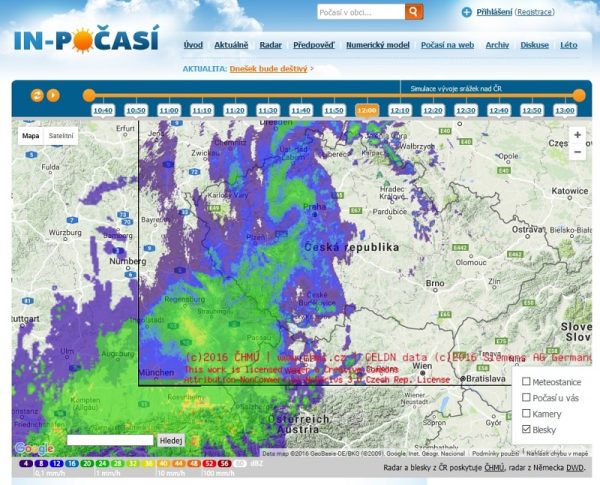Open the Radar menu item

(x=271, y=45)
